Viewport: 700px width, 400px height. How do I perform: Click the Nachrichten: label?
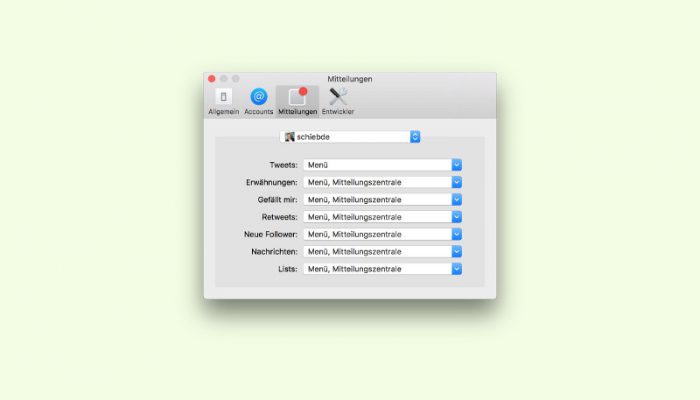[274, 251]
